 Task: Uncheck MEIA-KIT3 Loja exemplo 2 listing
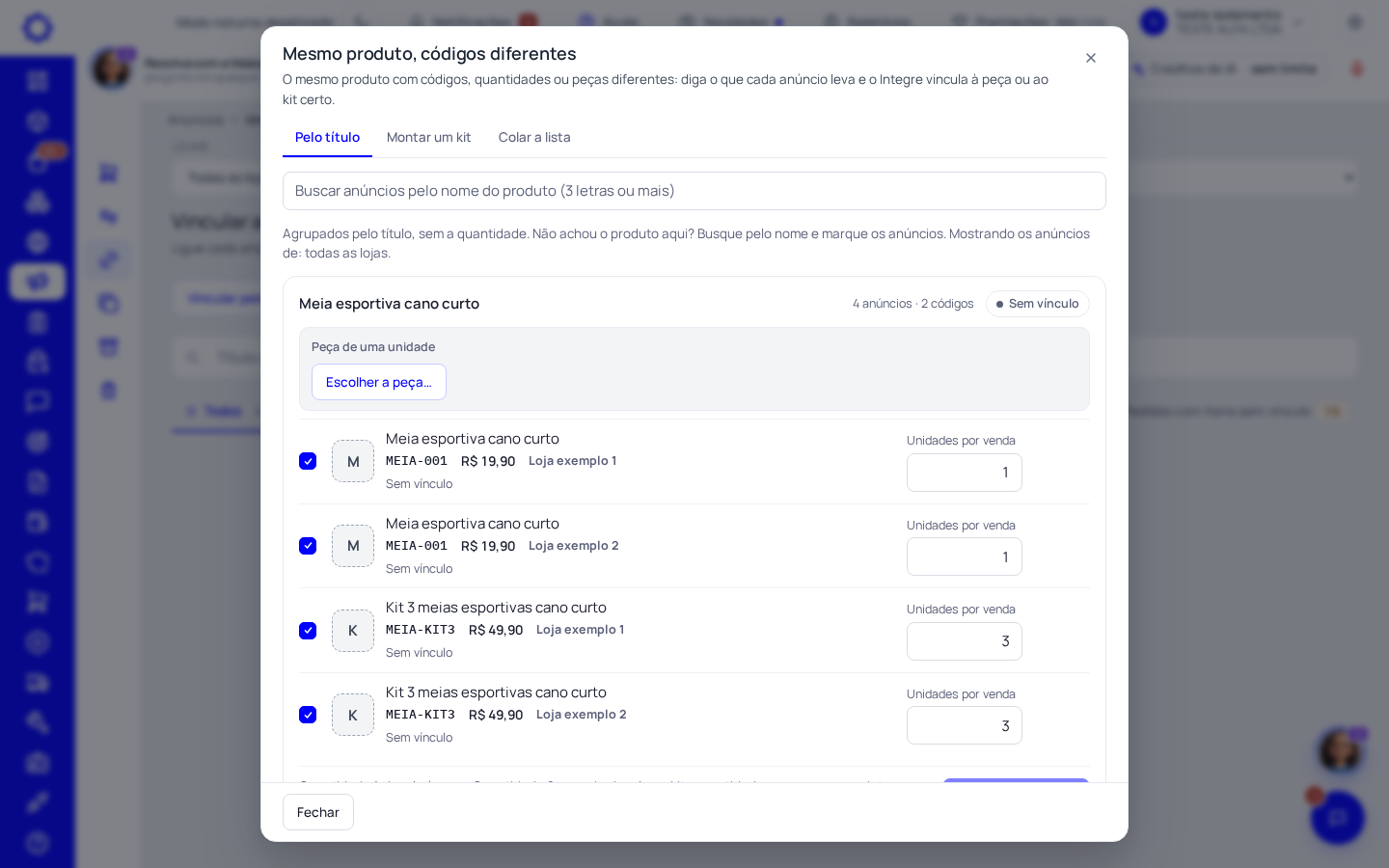[x=308, y=715]
